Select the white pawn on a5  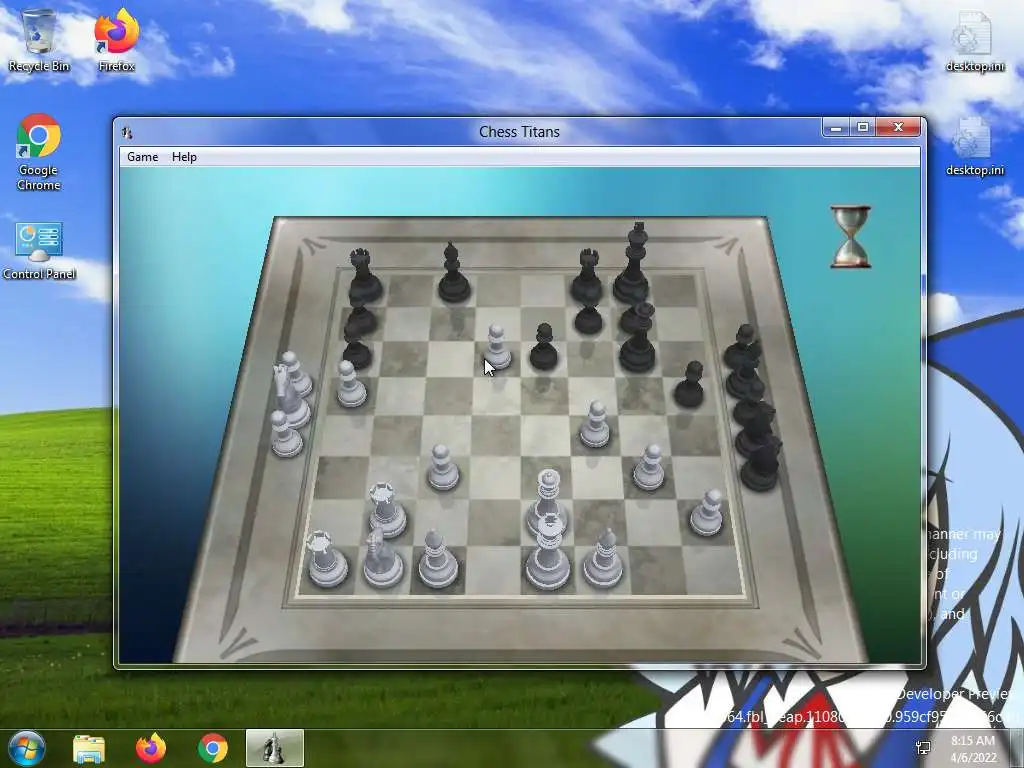point(351,385)
